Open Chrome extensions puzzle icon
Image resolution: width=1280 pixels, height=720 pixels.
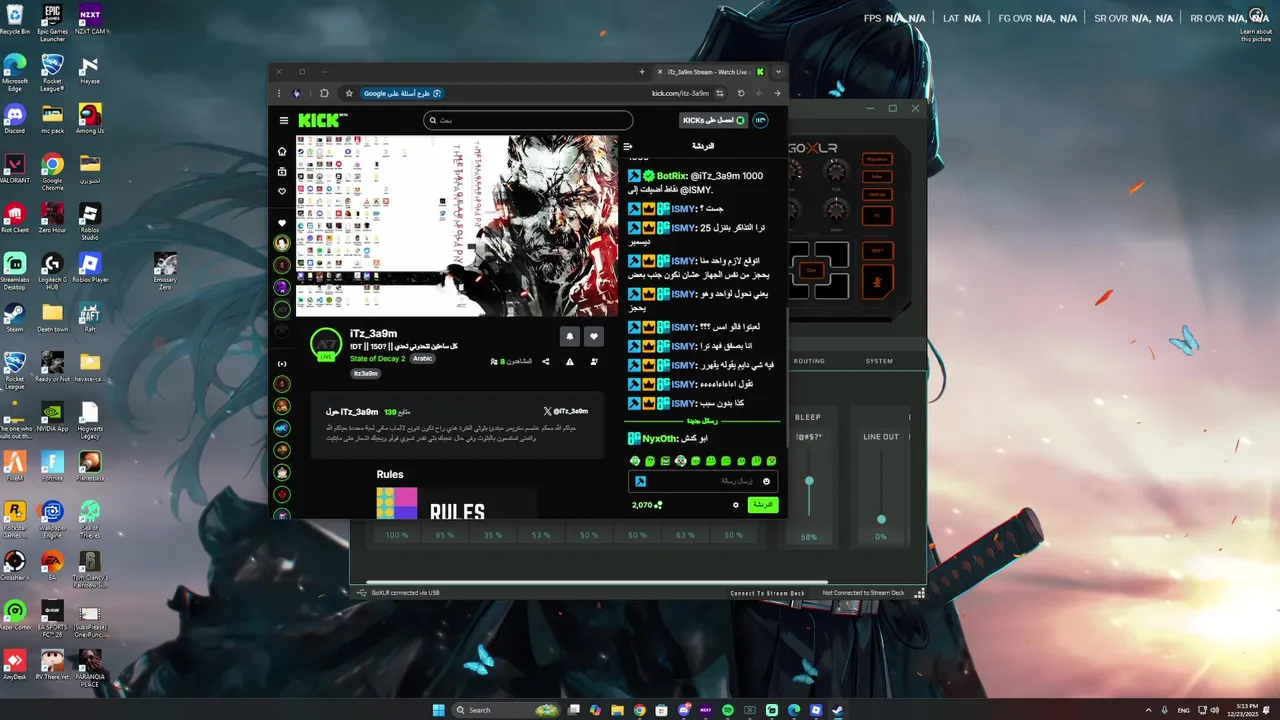(324, 93)
